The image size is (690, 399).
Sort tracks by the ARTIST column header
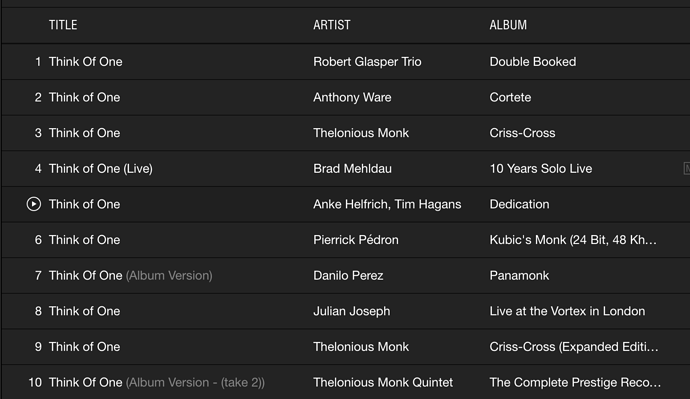[332, 25]
